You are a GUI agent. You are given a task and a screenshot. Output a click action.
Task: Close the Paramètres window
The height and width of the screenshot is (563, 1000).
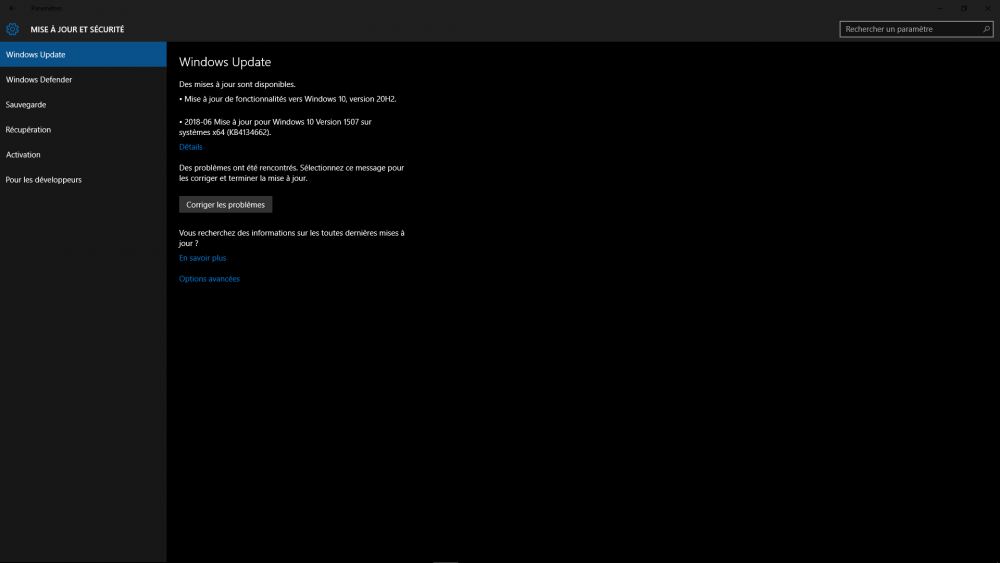point(988,8)
